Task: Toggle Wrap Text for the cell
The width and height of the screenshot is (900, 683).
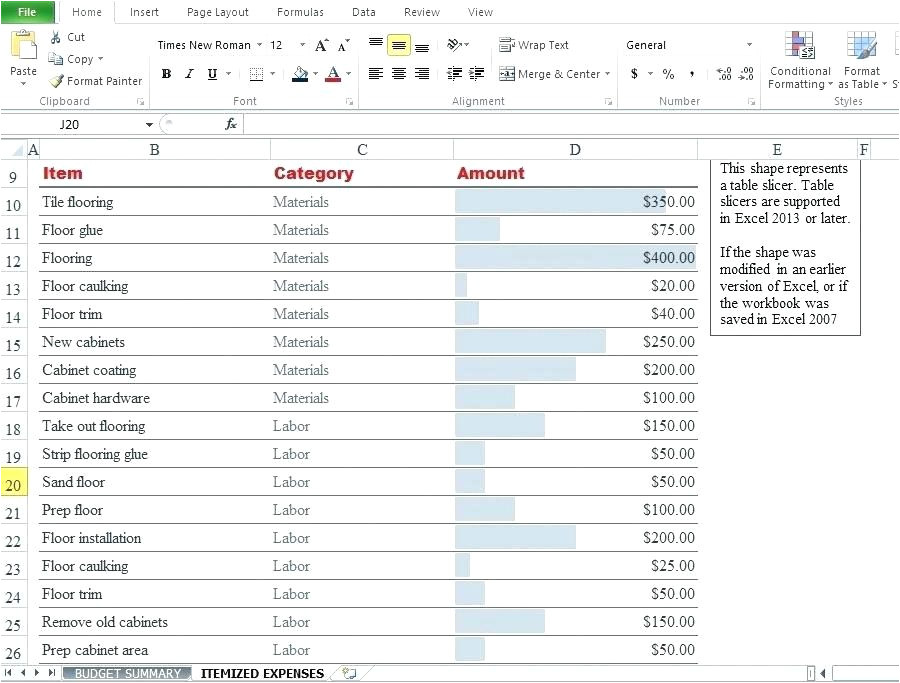Action: [x=534, y=45]
